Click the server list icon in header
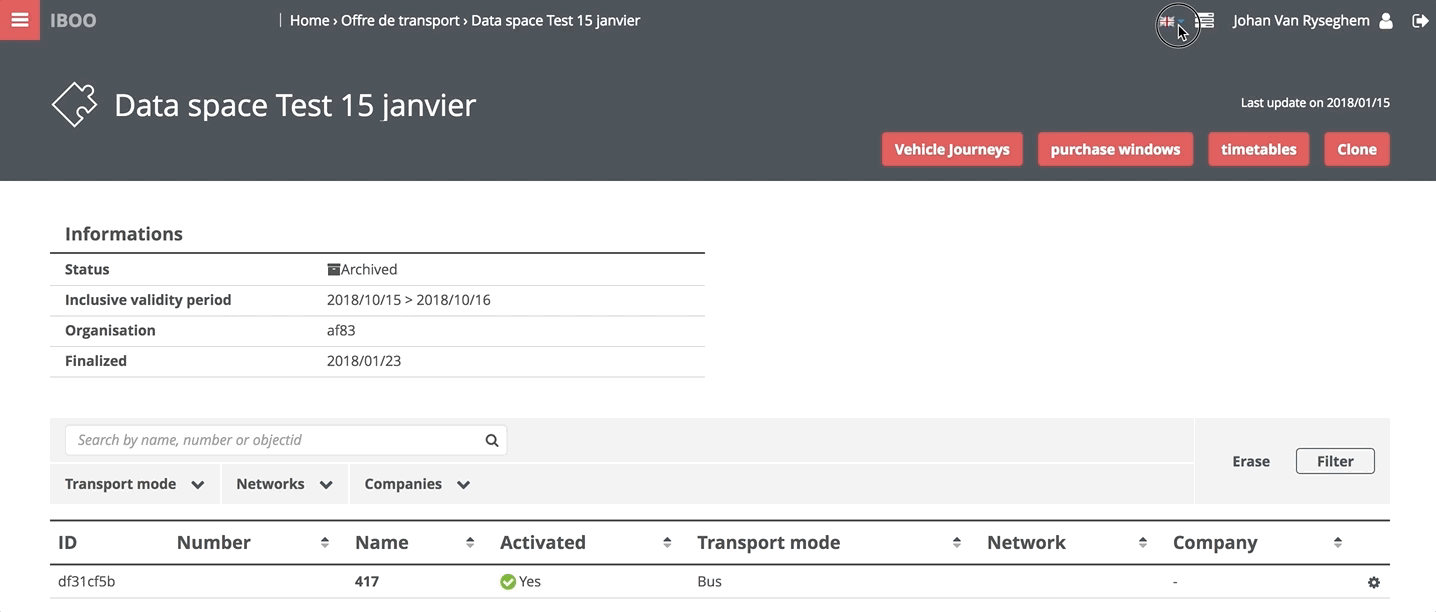The height and width of the screenshot is (612, 1436). coord(1206,20)
